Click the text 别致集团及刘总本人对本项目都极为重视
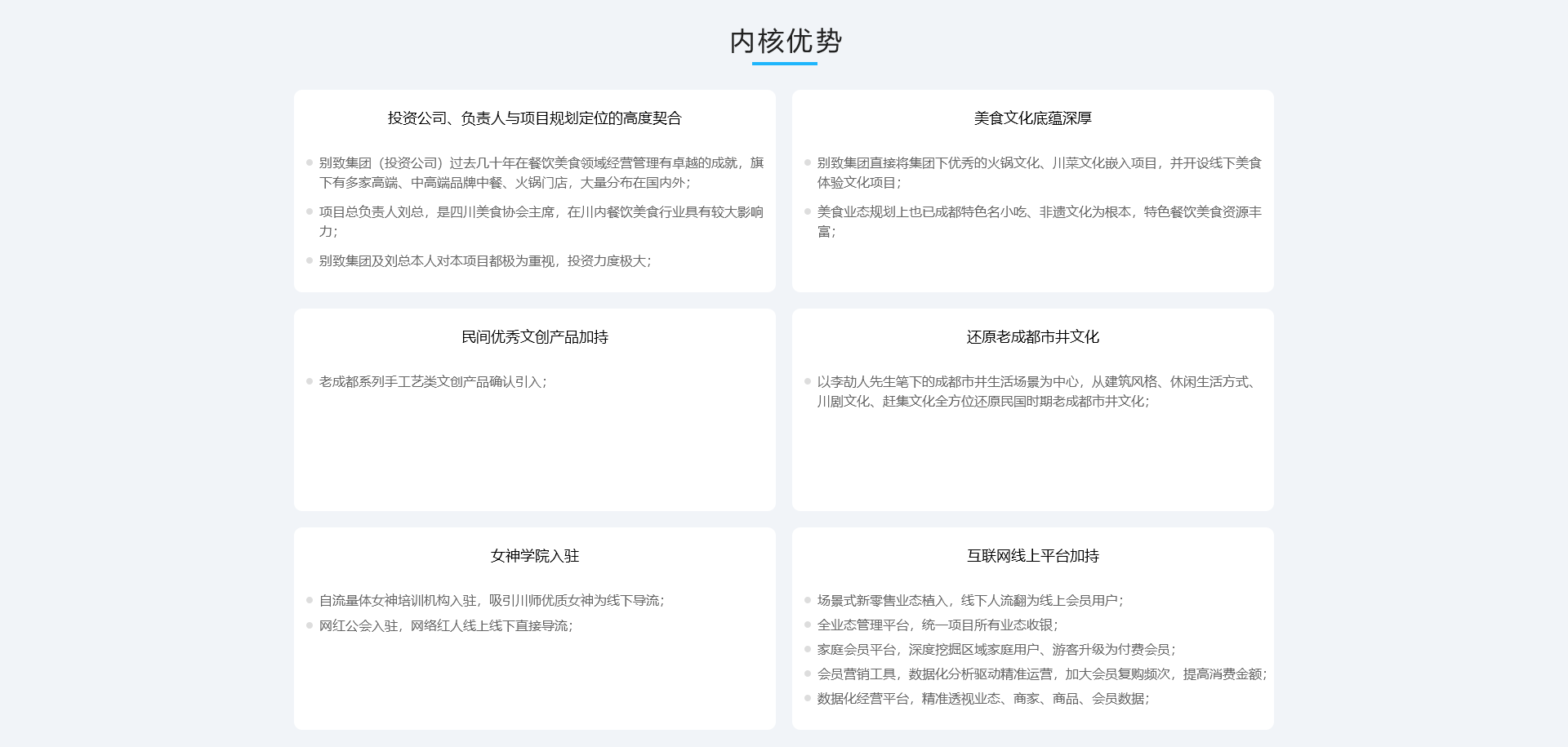The width and height of the screenshot is (1568, 747). [437, 261]
